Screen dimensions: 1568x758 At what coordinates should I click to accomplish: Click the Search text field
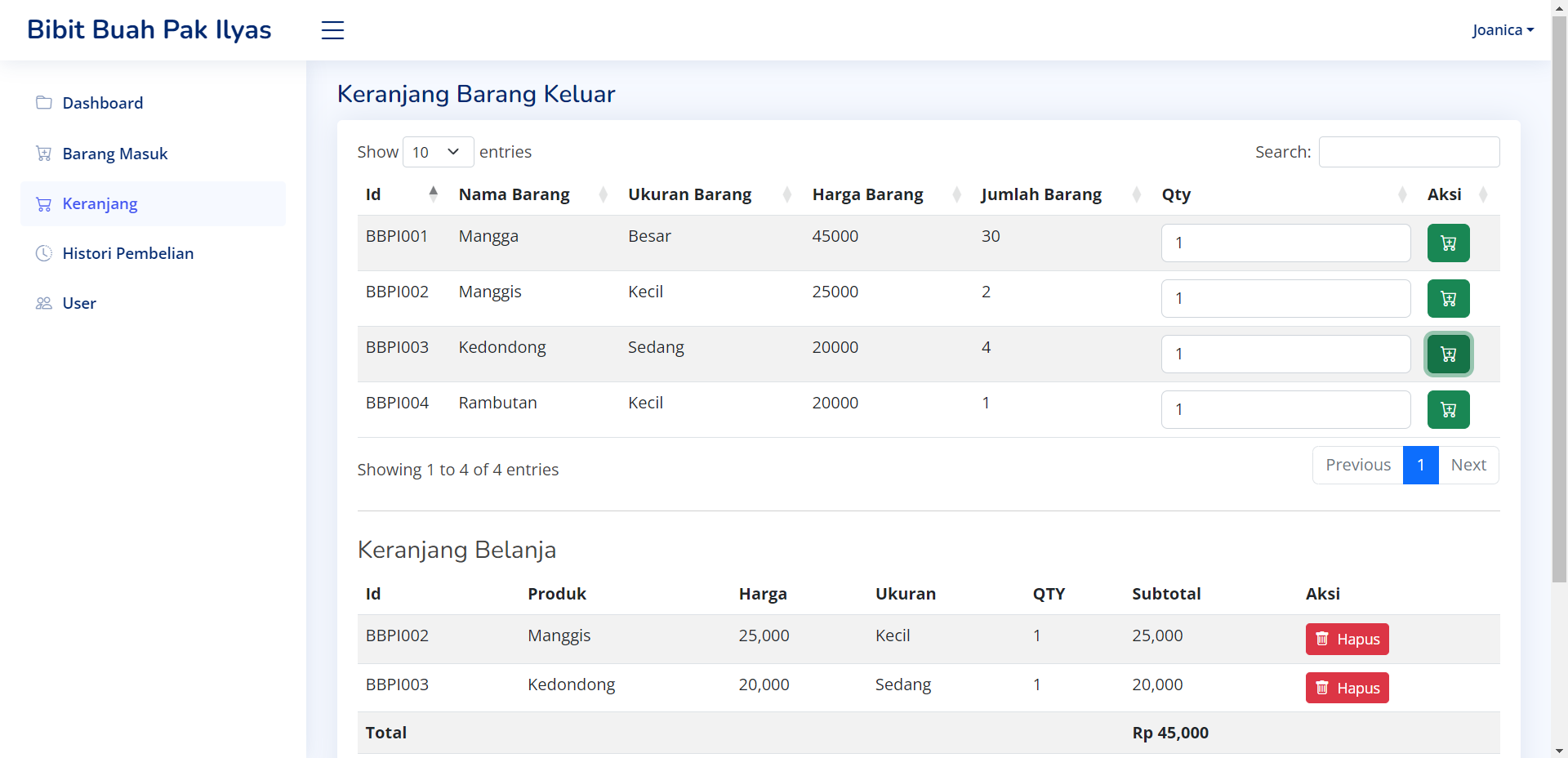pos(1408,152)
